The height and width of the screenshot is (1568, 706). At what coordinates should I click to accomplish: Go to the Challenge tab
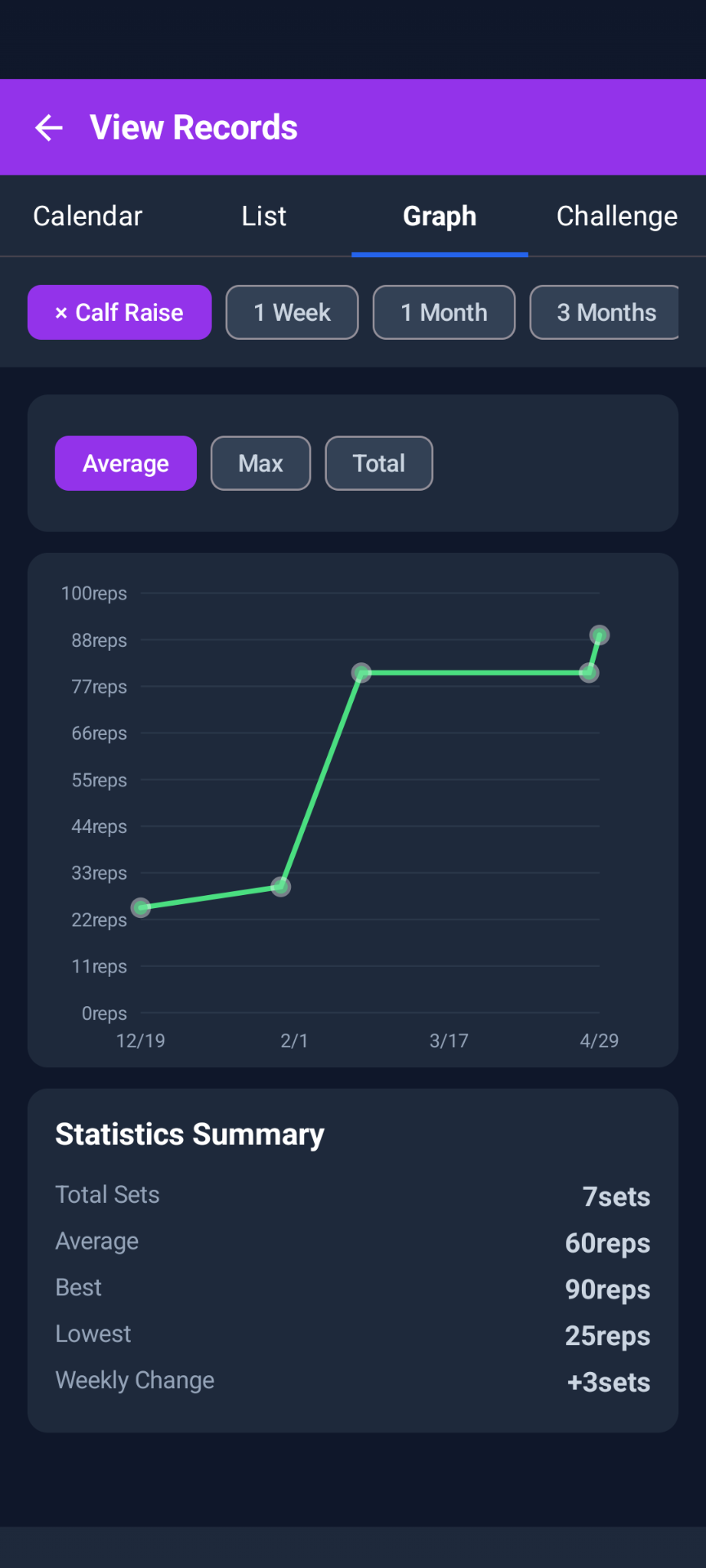(617, 216)
